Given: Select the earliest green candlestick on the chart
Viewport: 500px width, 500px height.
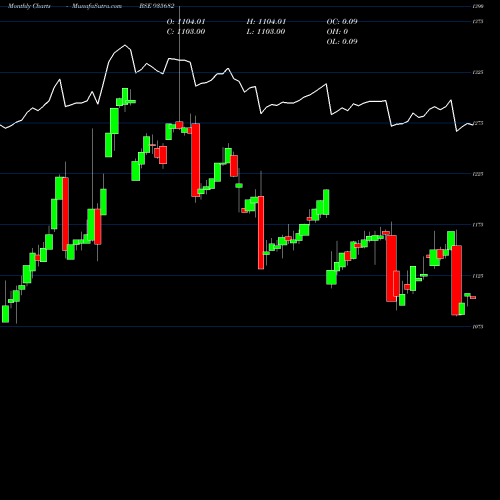Looking at the screenshot, I should tap(5, 314).
